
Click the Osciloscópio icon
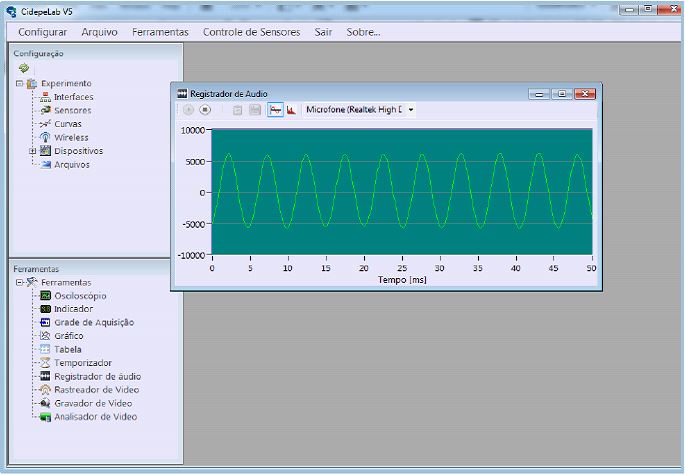pyautogui.click(x=45, y=296)
